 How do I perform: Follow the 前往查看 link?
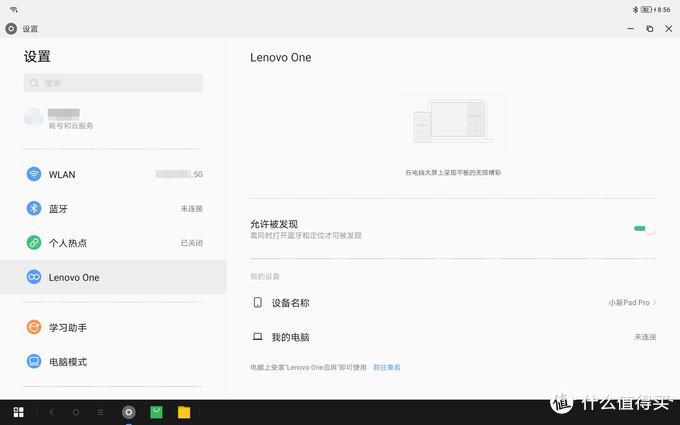point(387,367)
